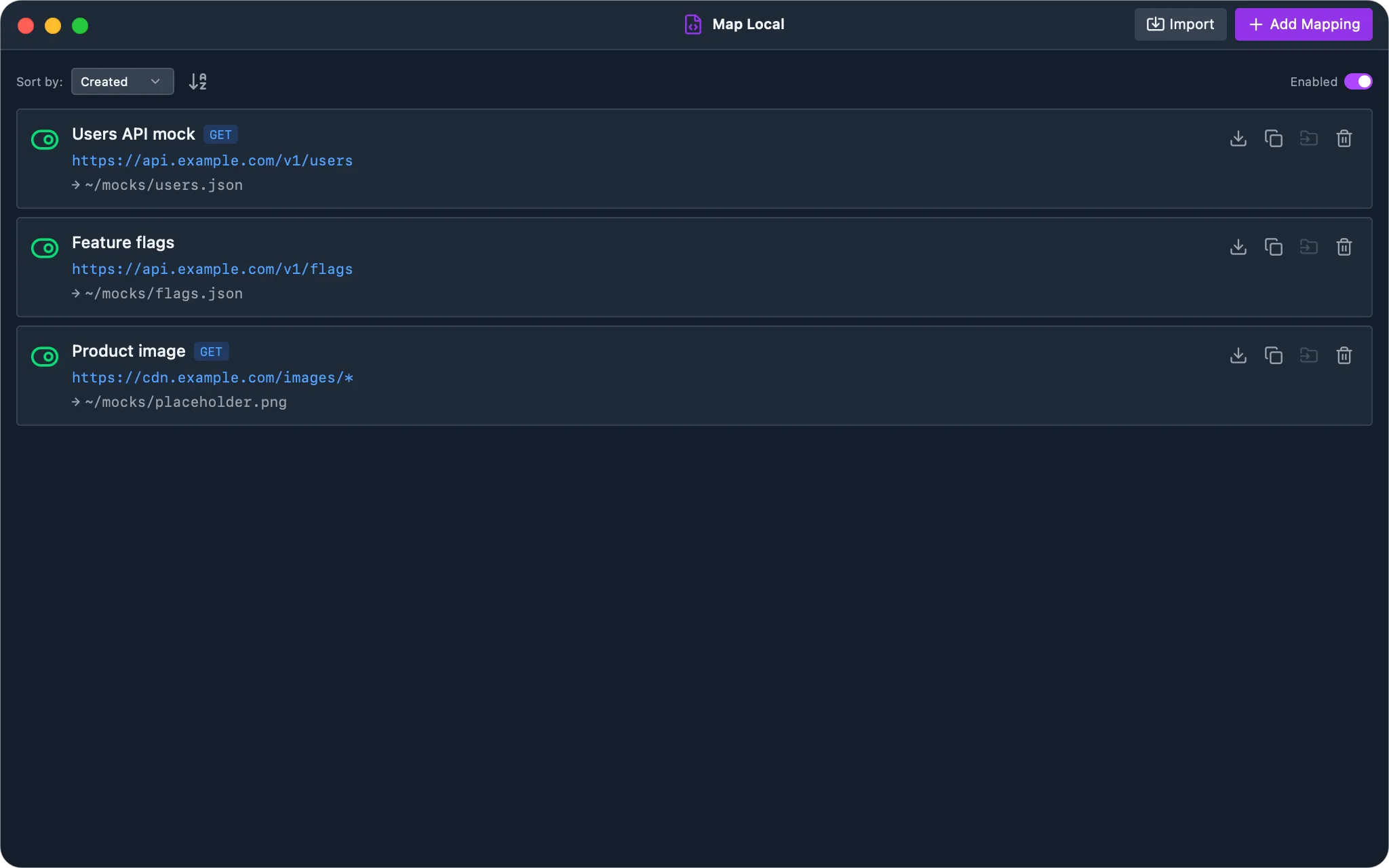Toggle sort order A-Z icon
The image size is (1389, 868).
[x=197, y=81]
